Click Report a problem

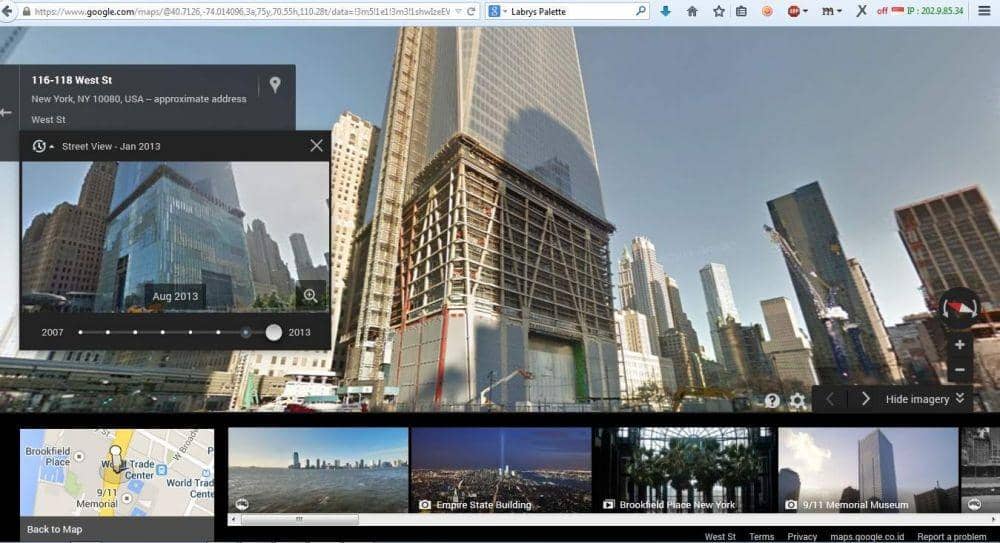[x=952, y=537]
